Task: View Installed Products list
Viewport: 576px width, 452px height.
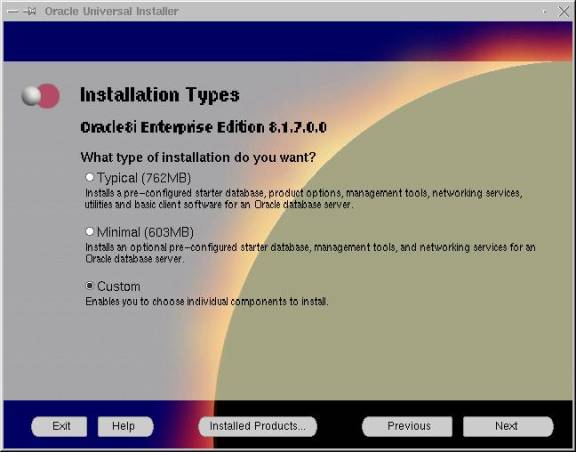Action: pyautogui.click(x=258, y=426)
